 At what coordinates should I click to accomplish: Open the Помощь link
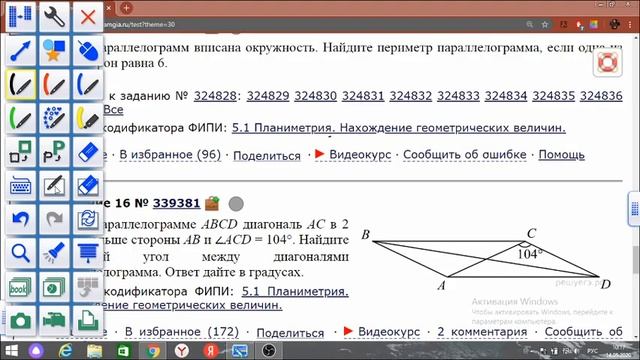coord(562,155)
